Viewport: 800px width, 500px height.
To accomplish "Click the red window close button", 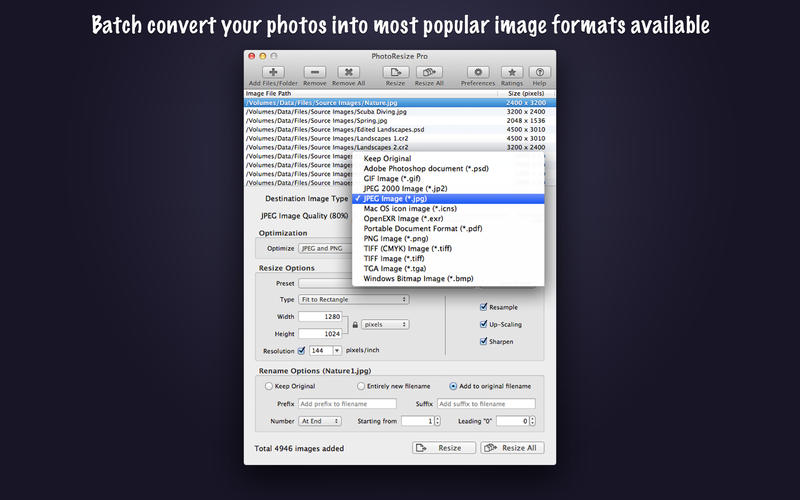I will click(252, 56).
